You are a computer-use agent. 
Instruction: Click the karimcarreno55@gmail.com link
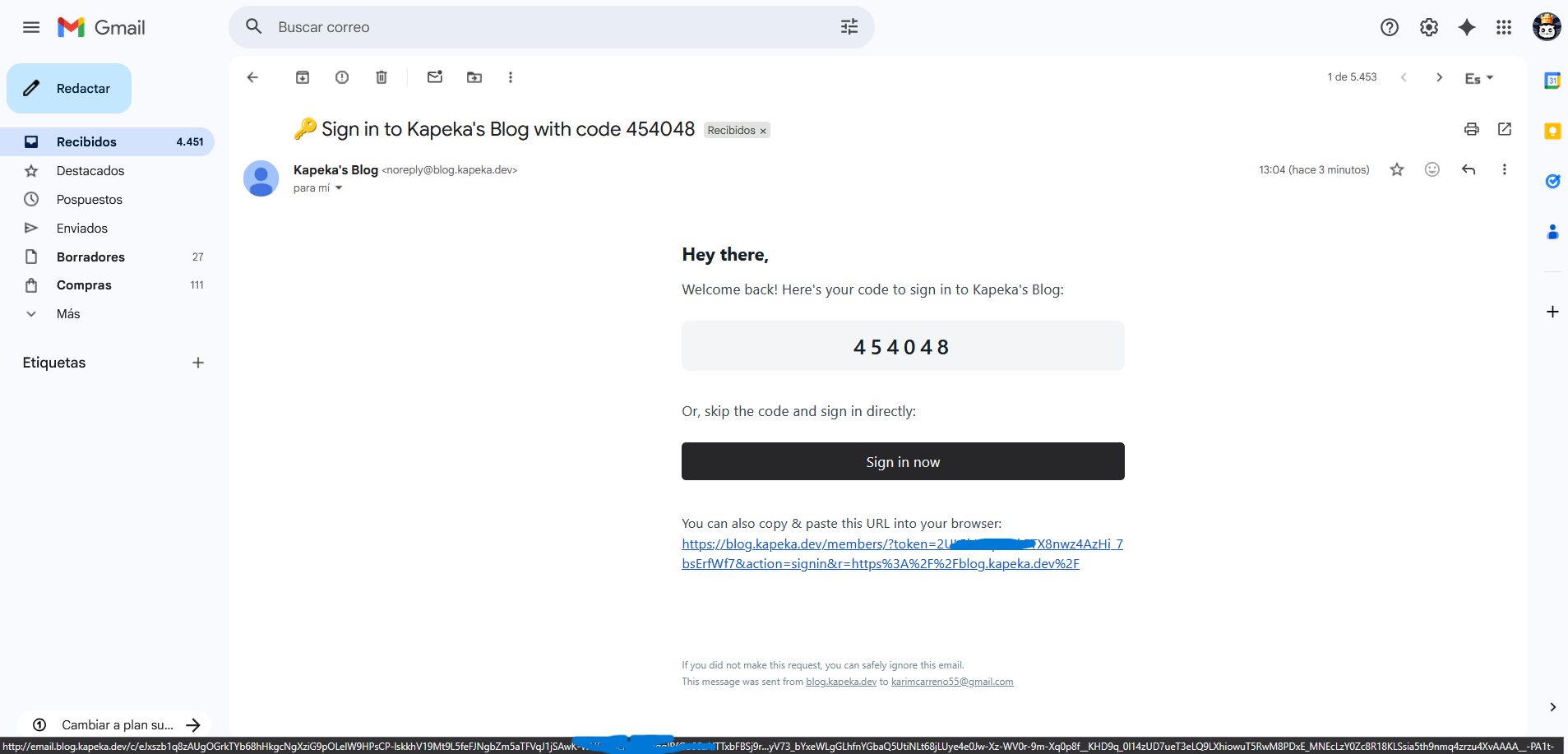952,682
